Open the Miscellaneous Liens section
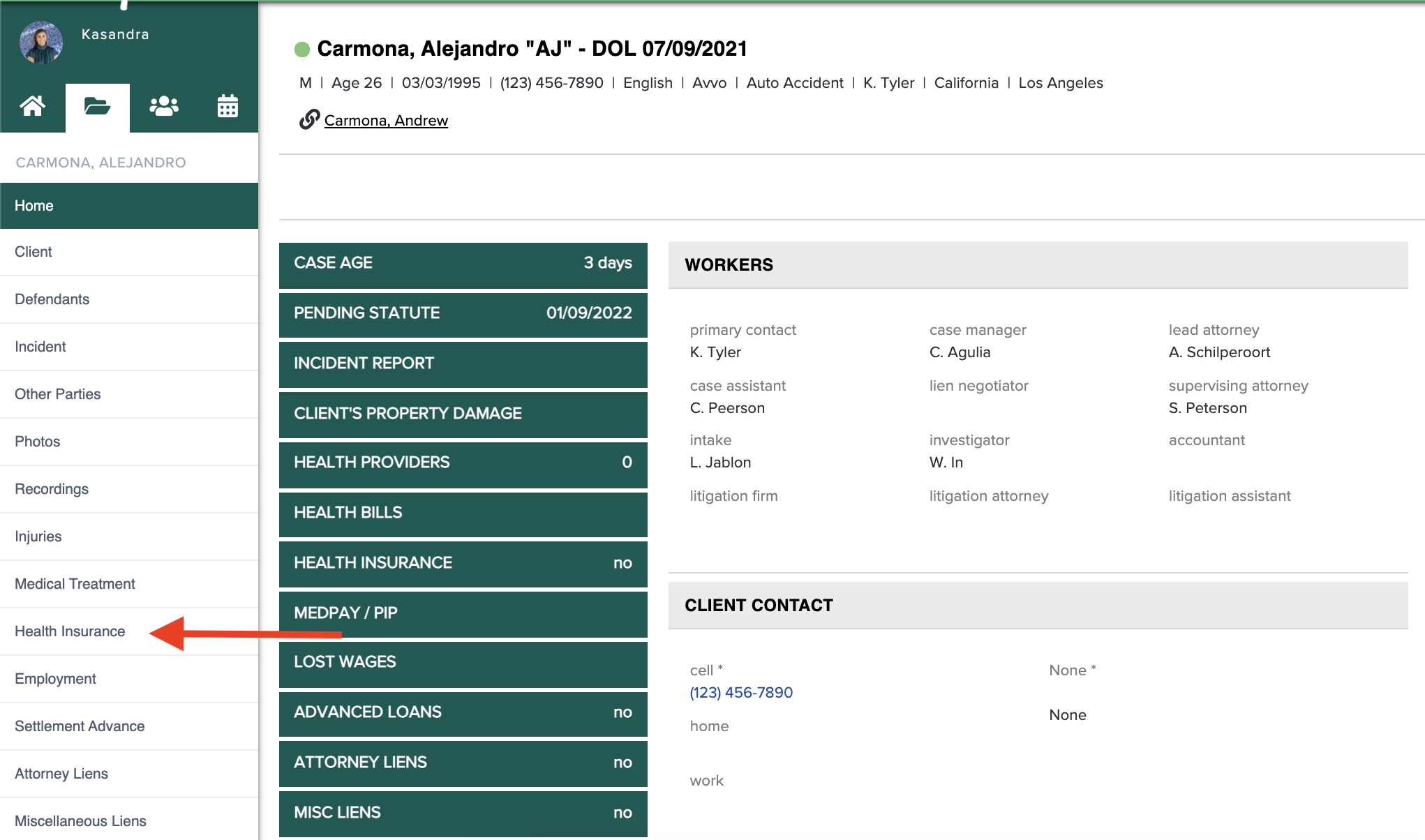 (80, 821)
